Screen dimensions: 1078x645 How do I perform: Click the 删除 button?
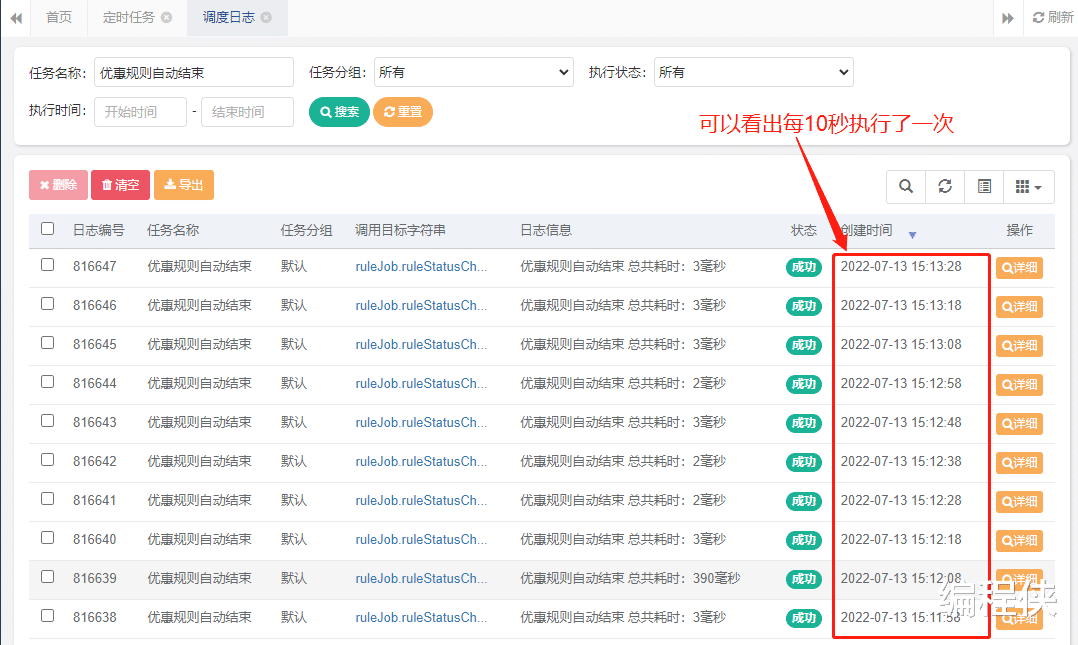point(58,185)
